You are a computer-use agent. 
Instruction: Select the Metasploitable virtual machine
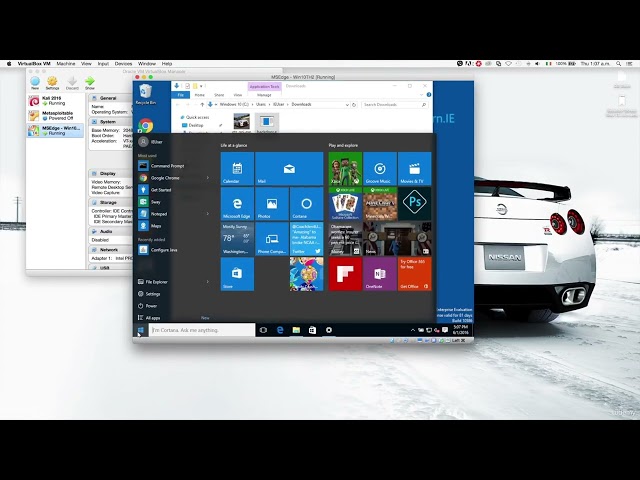pyautogui.click(x=55, y=116)
